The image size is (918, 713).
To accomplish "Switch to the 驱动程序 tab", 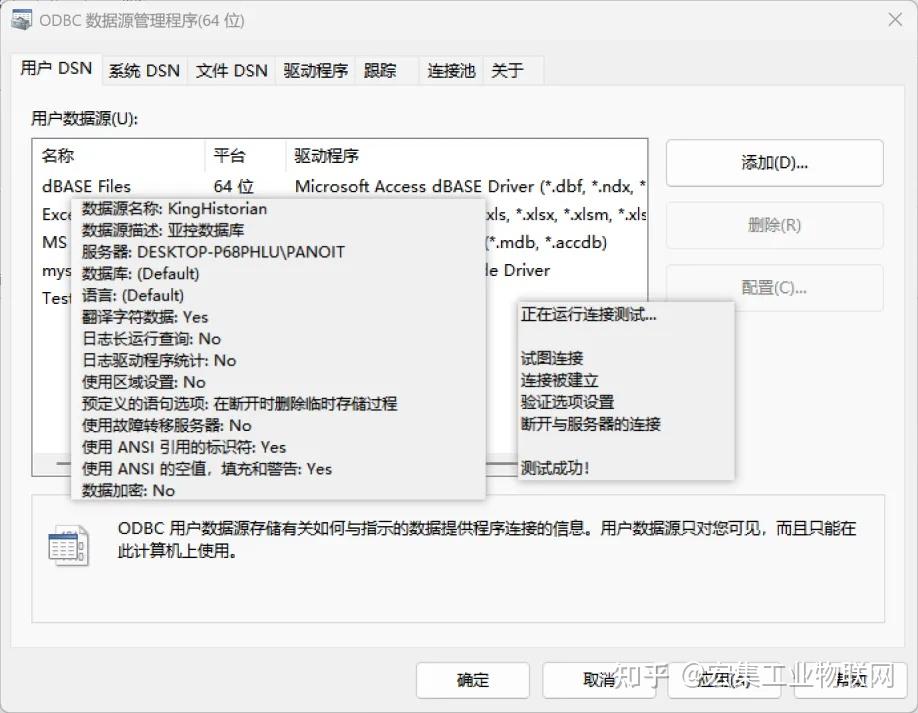I will click(x=316, y=71).
